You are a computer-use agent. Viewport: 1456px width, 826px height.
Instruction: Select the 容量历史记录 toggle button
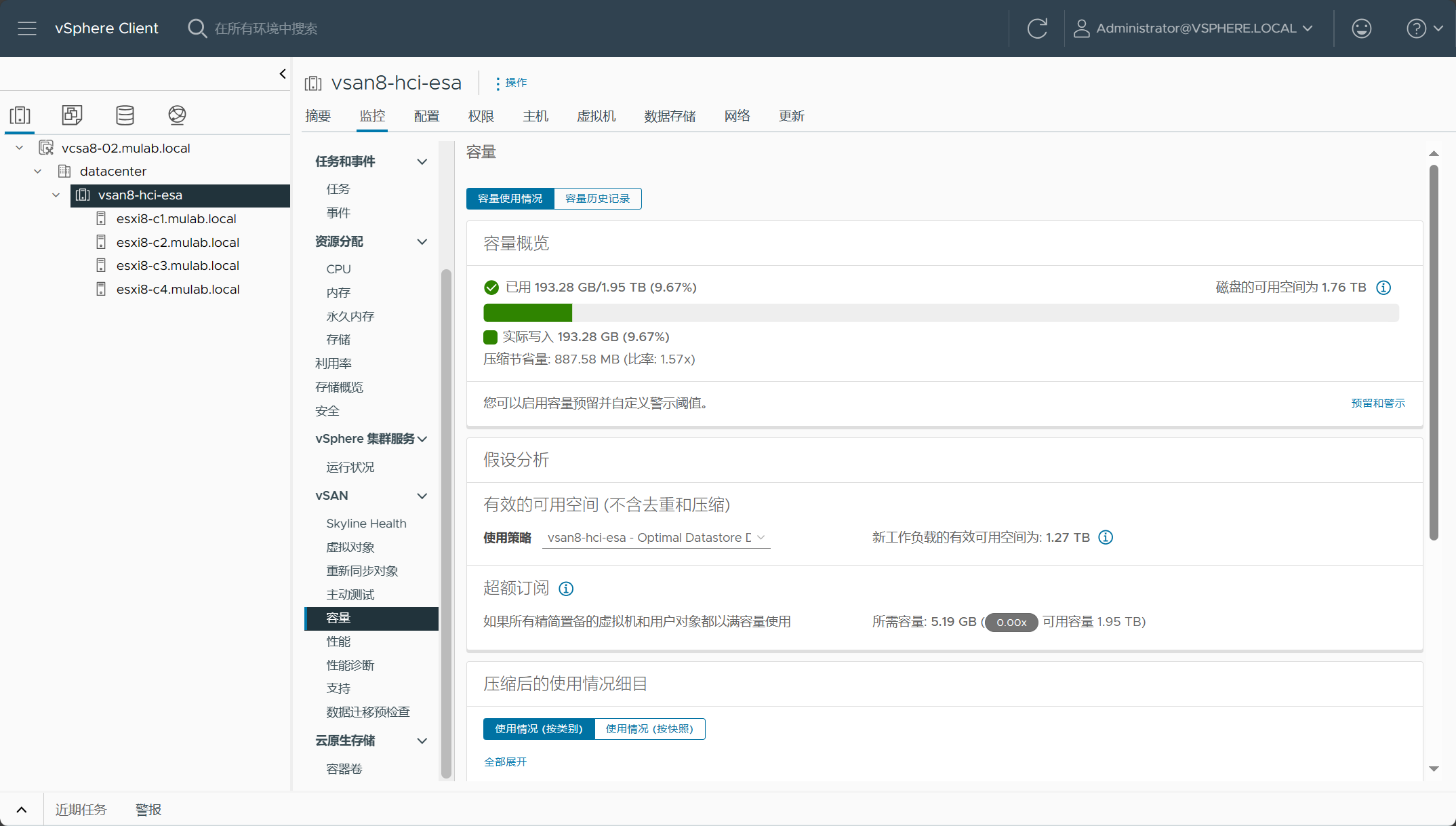(x=598, y=199)
